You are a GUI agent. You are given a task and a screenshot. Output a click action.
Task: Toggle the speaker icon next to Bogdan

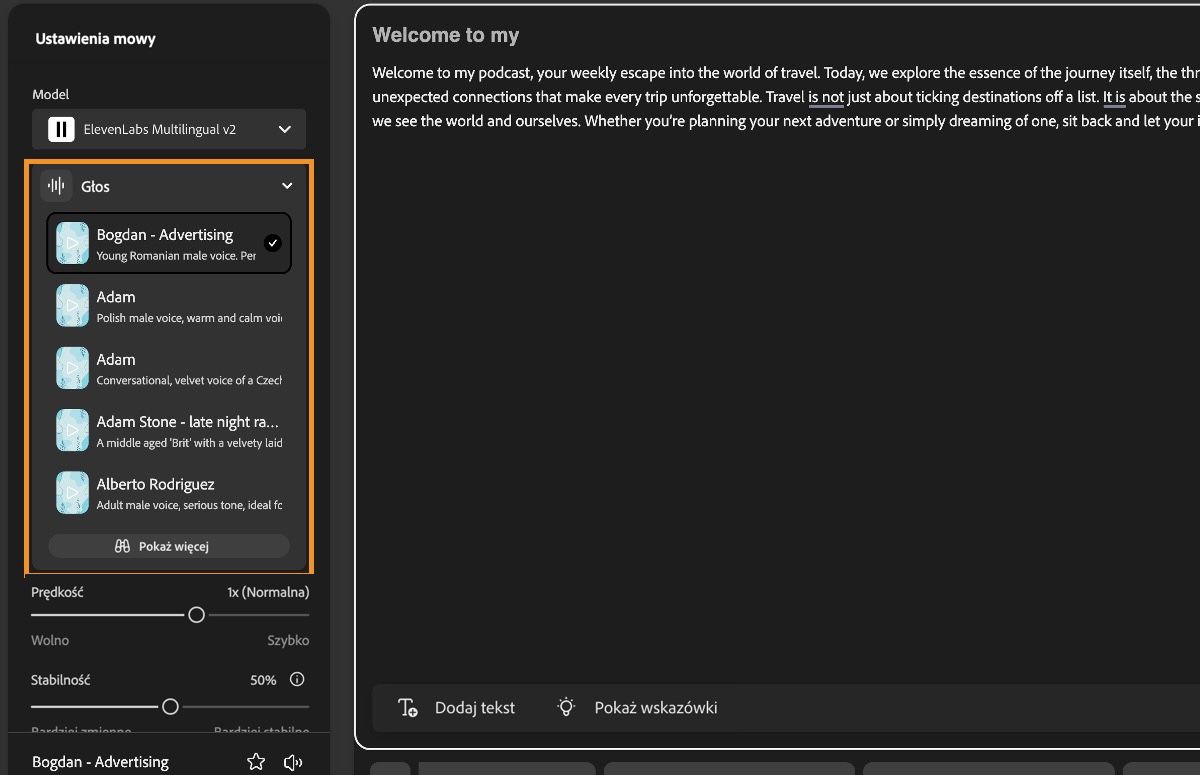click(292, 761)
